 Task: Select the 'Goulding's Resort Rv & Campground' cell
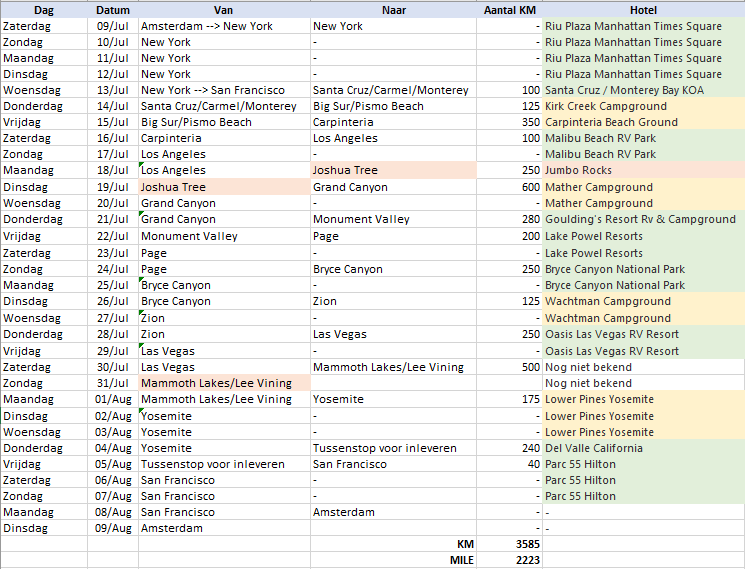tap(643, 219)
